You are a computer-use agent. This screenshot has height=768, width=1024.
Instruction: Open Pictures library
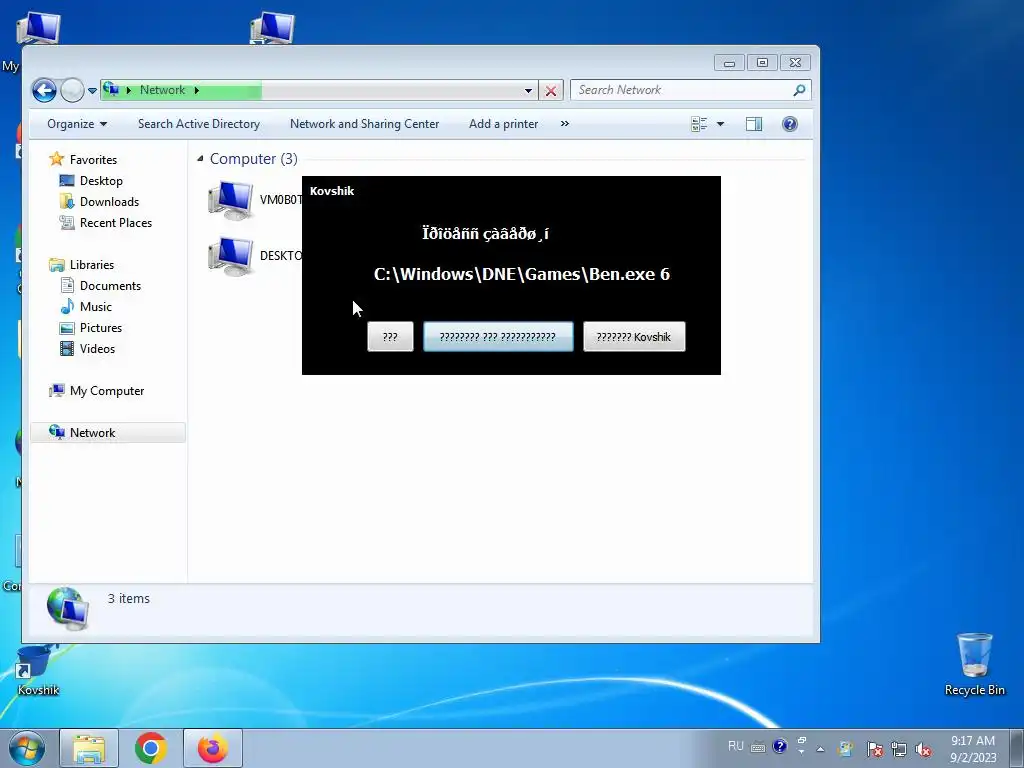coord(90,327)
